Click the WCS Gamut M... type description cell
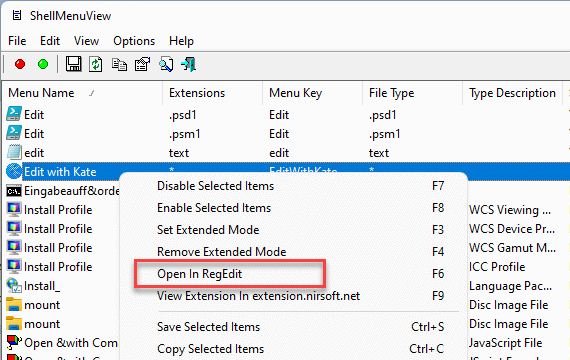 coord(512,248)
